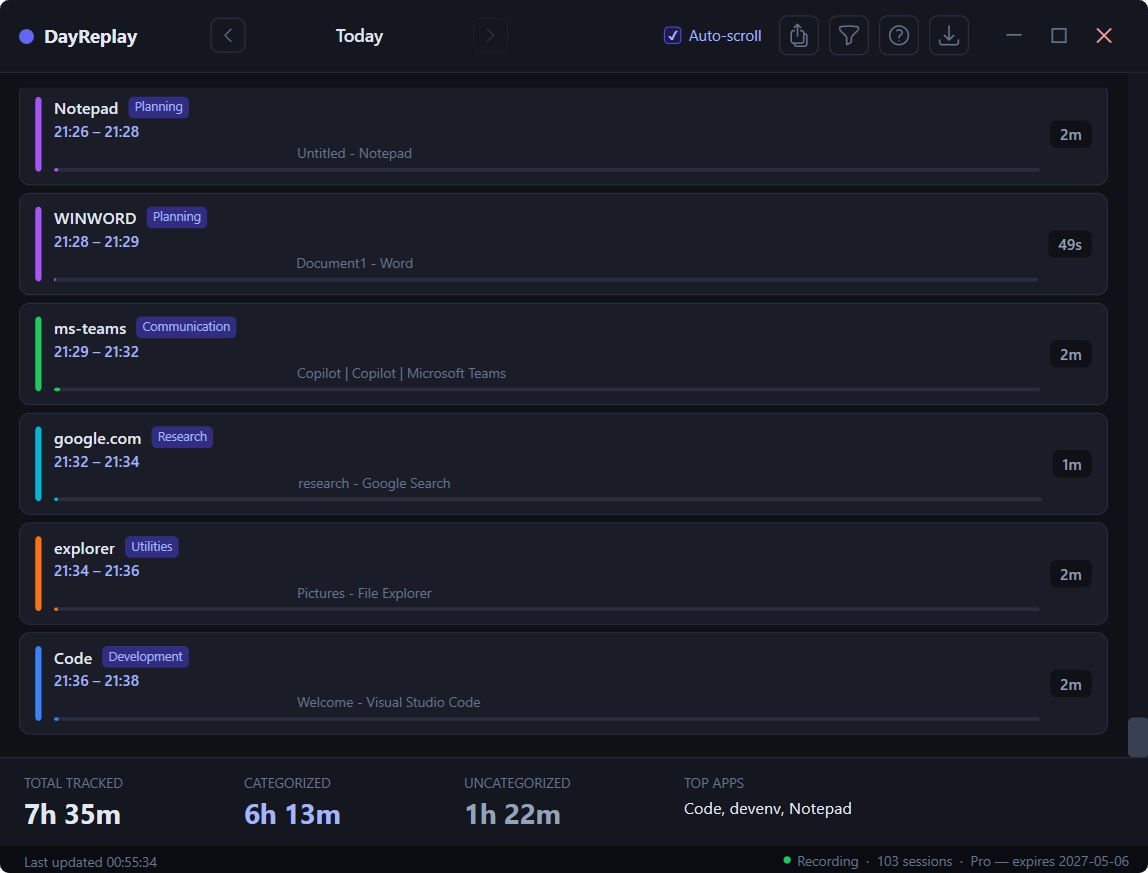Select the Planning tag on the WINWORD session
Viewport: 1148px width, 873px height.
(x=176, y=217)
